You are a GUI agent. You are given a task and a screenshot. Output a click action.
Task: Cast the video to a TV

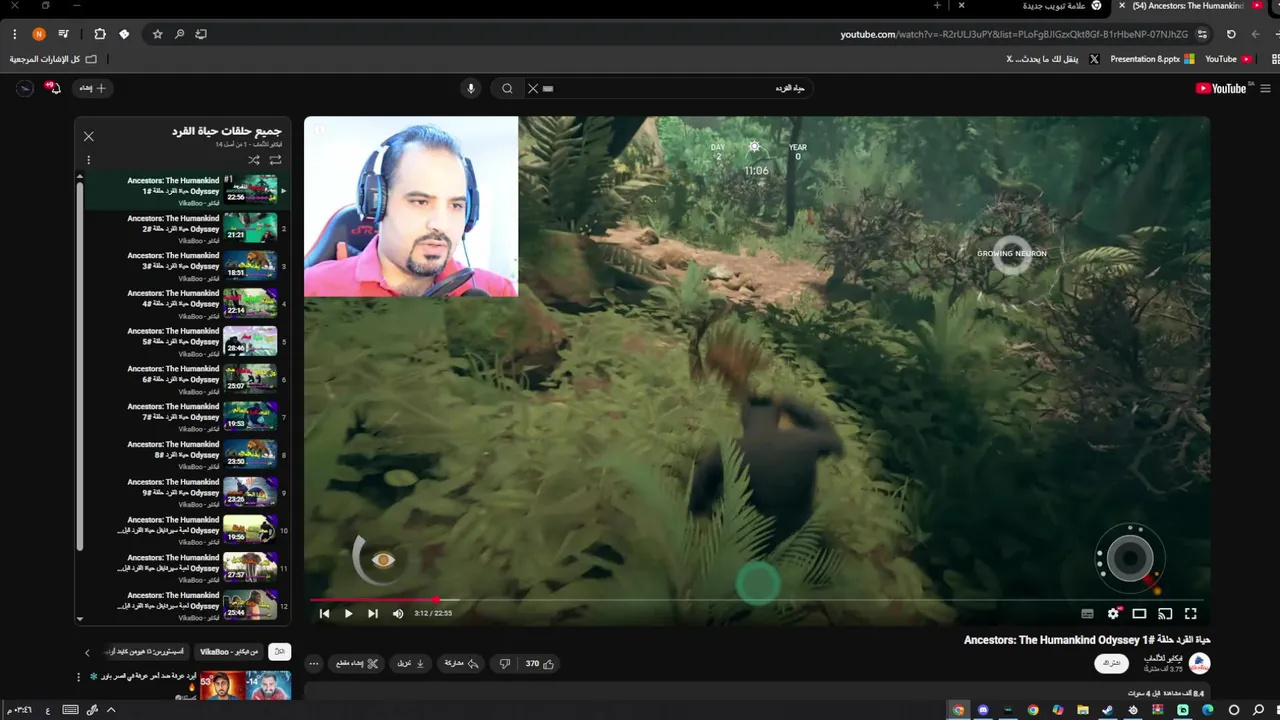1165,614
